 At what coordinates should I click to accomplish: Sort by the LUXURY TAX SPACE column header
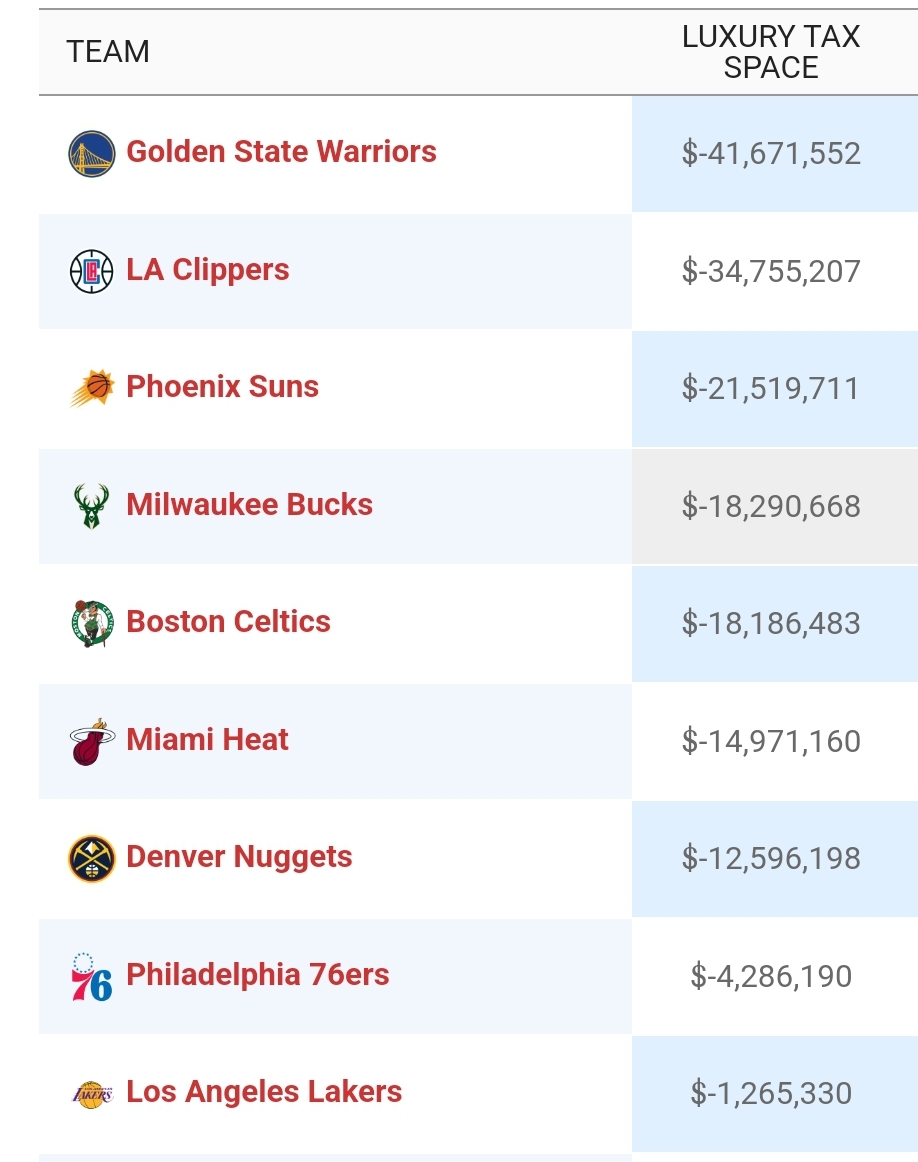point(771,52)
